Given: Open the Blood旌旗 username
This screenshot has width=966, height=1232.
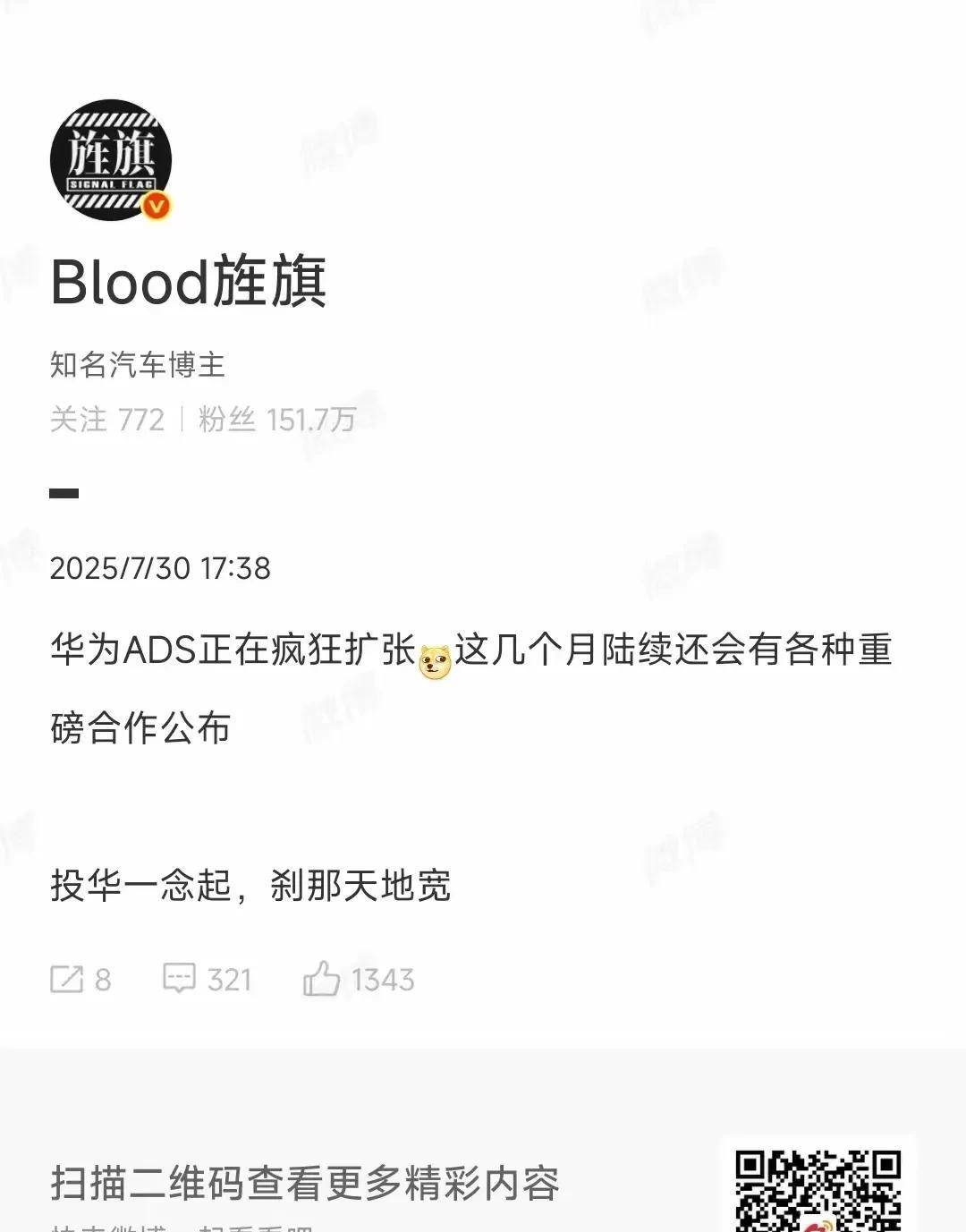Looking at the screenshot, I should click(x=189, y=282).
